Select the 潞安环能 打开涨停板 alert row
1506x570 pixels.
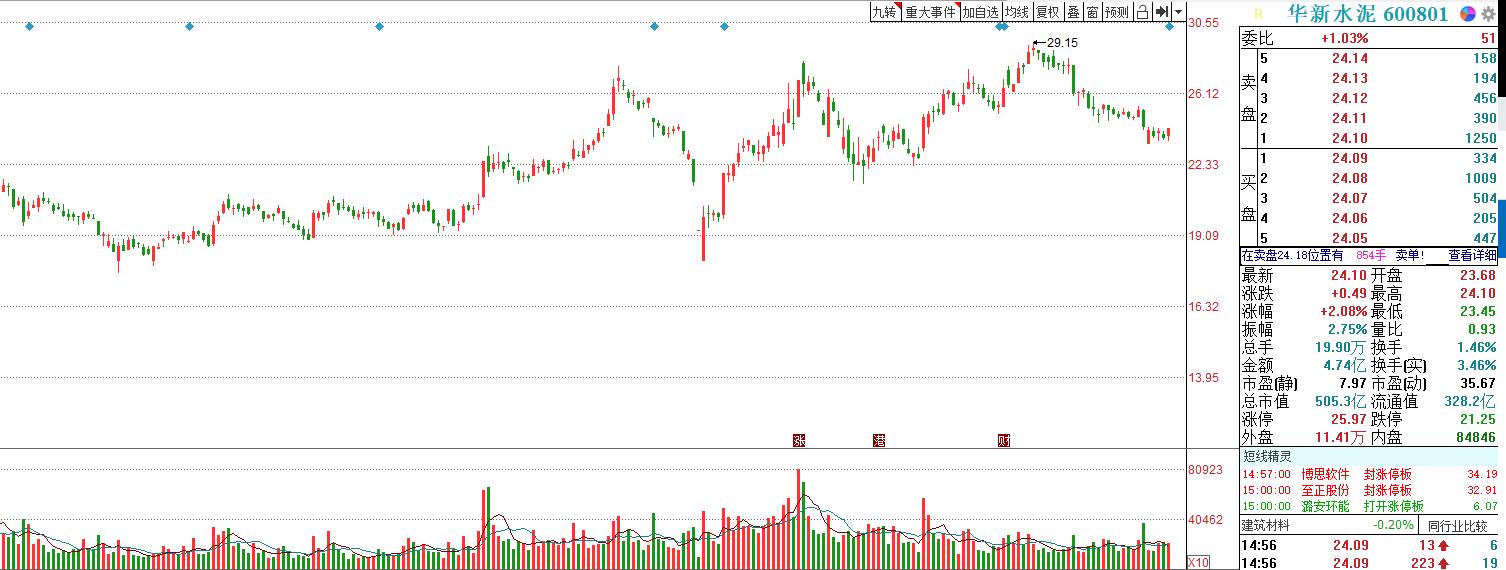1369,506
